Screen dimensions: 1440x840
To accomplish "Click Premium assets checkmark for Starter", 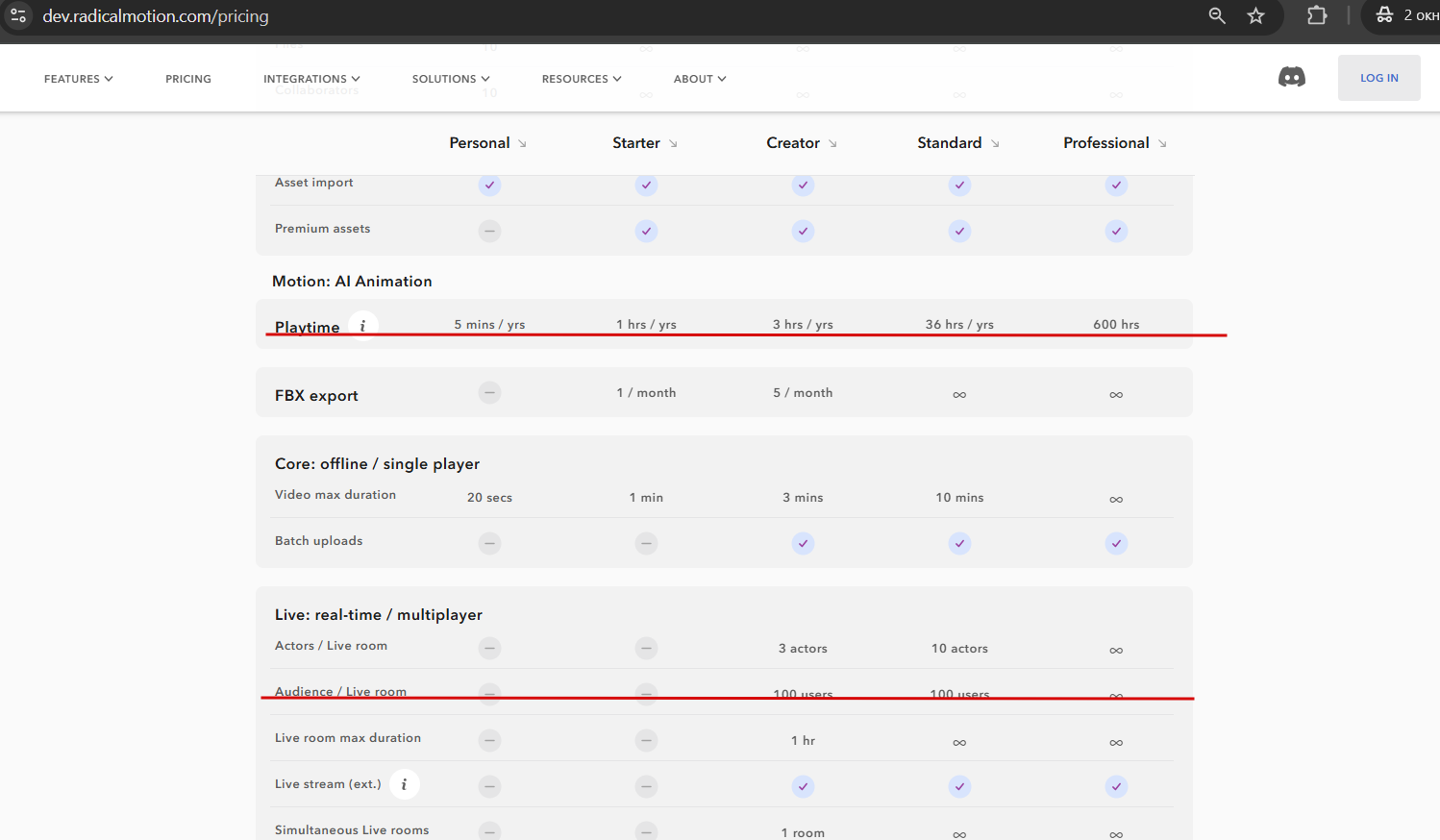I will coord(647,231).
